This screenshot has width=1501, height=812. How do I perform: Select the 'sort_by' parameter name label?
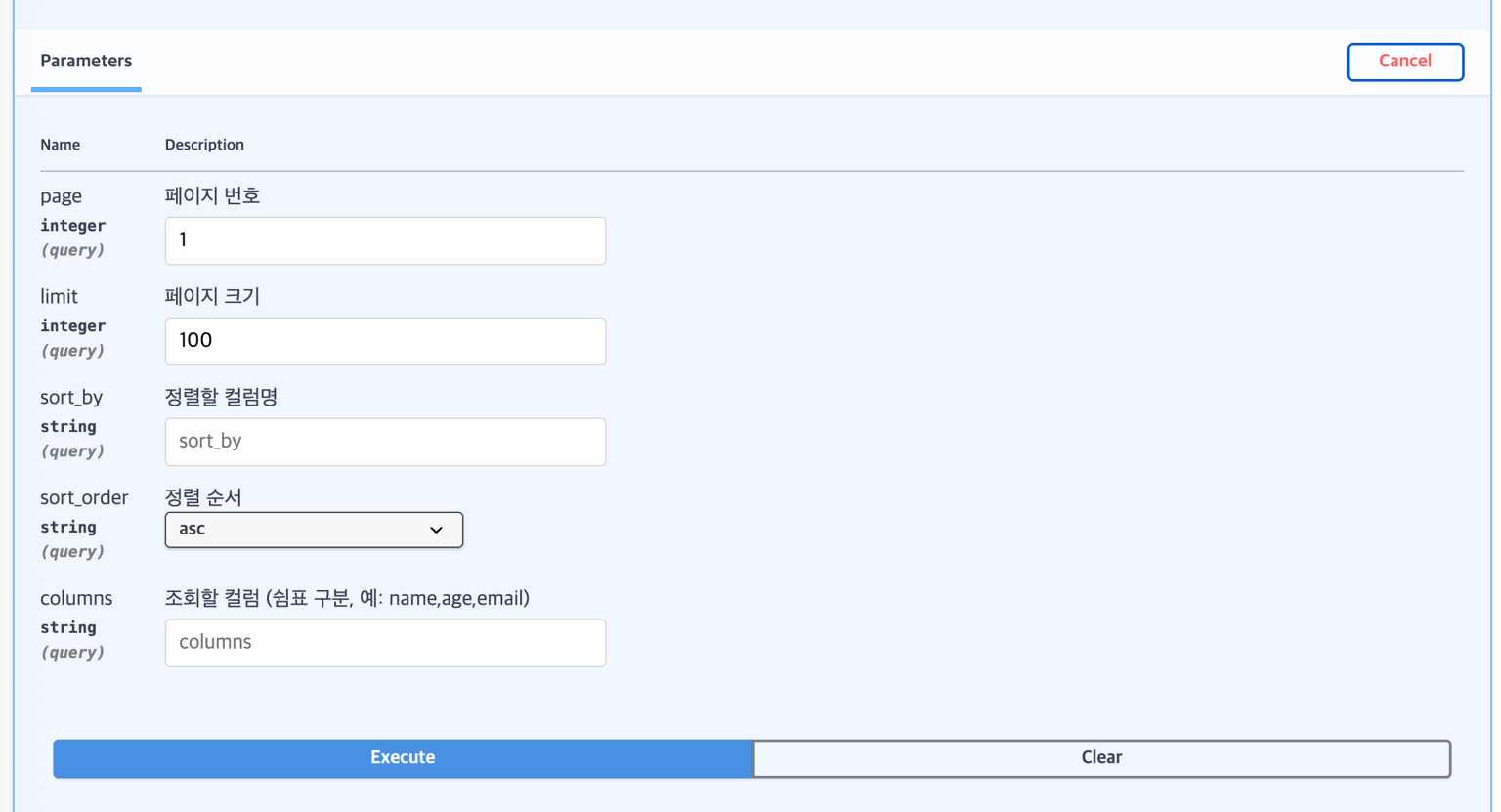(71, 398)
